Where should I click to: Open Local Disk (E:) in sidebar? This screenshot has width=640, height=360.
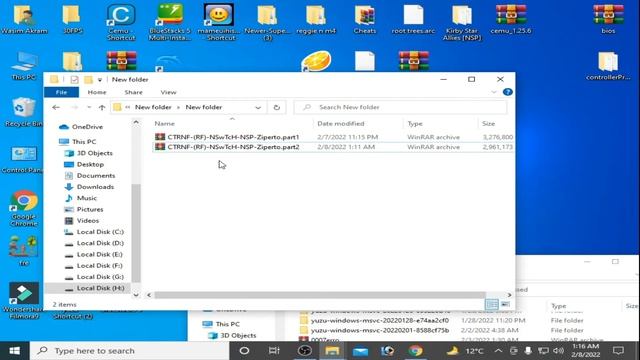(94, 254)
